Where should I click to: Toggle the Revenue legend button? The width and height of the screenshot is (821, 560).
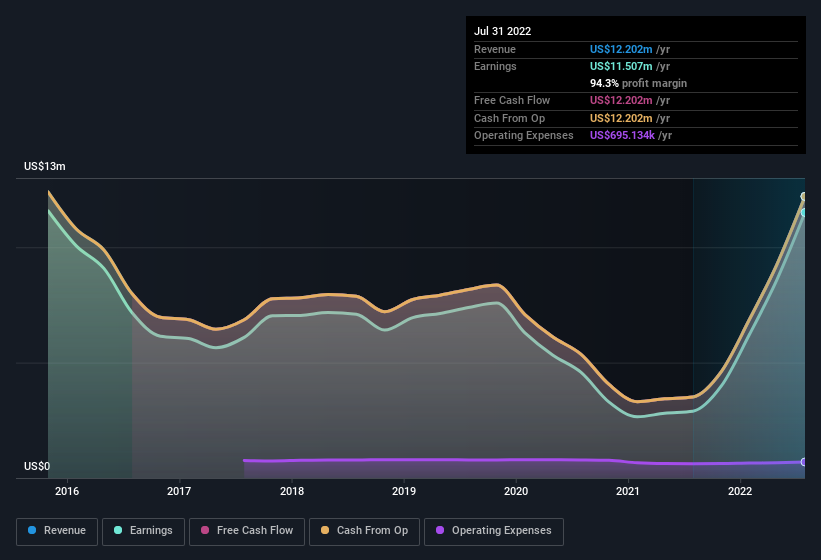point(57,531)
